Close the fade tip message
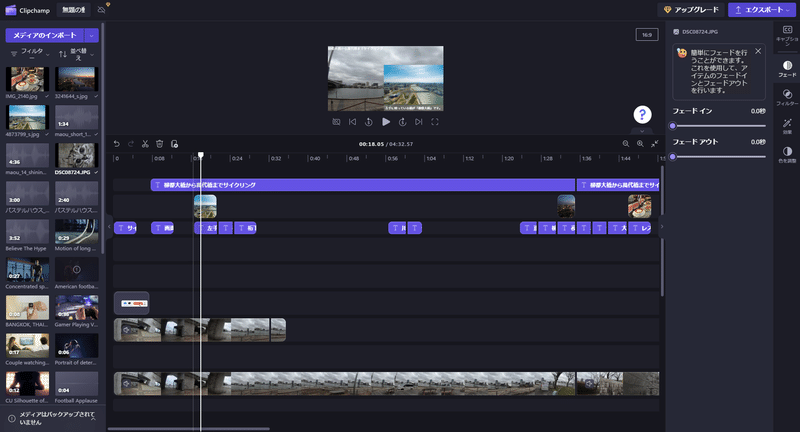This screenshot has height=432, width=800. pos(758,51)
